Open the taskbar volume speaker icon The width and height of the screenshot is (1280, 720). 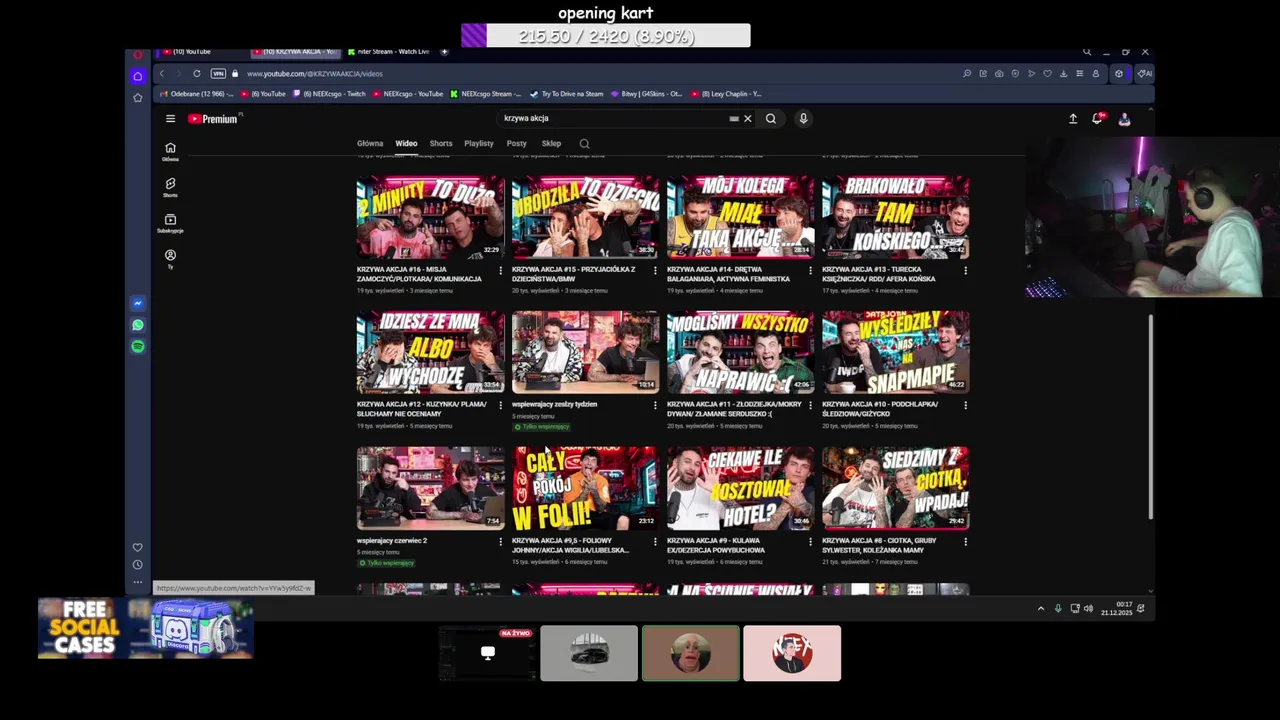(x=1088, y=608)
